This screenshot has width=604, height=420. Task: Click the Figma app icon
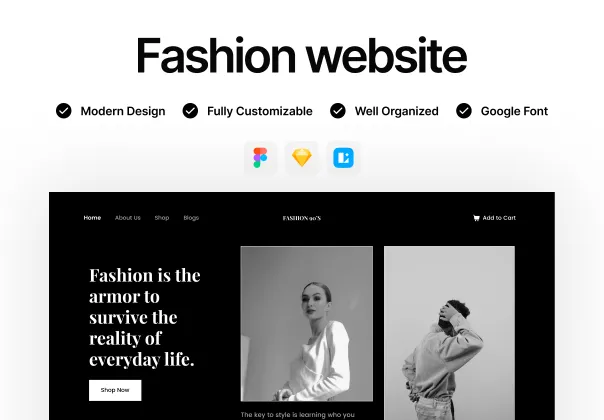click(260, 158)
